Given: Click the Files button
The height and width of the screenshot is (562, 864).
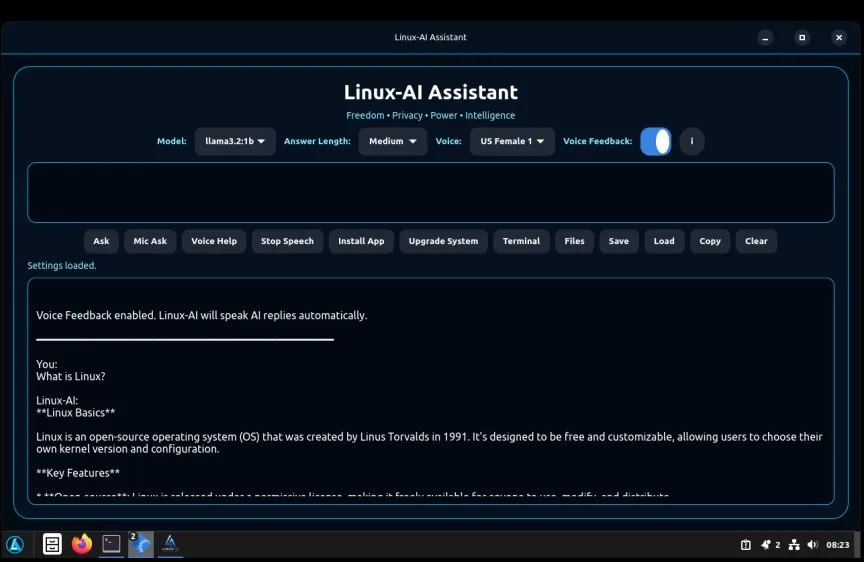Looking at the screenshot, I should tap(574, 241).
